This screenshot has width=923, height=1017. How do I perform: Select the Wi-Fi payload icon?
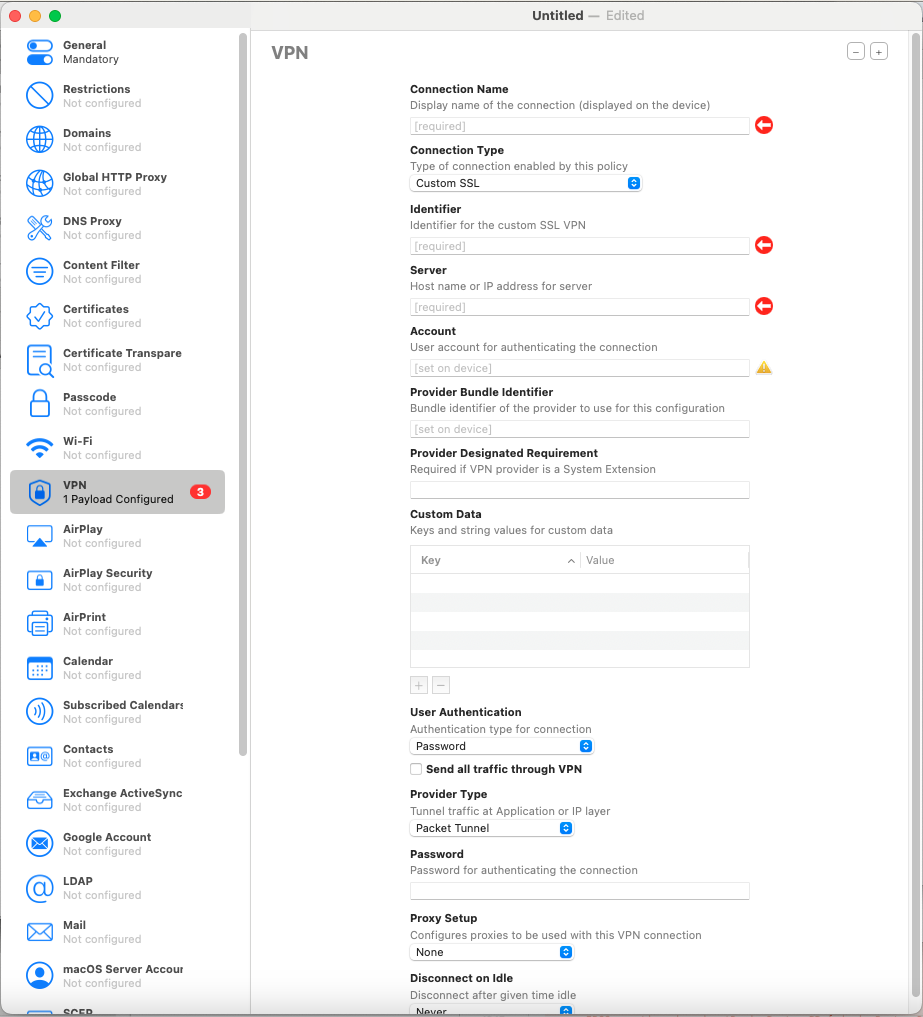(41, 447)
